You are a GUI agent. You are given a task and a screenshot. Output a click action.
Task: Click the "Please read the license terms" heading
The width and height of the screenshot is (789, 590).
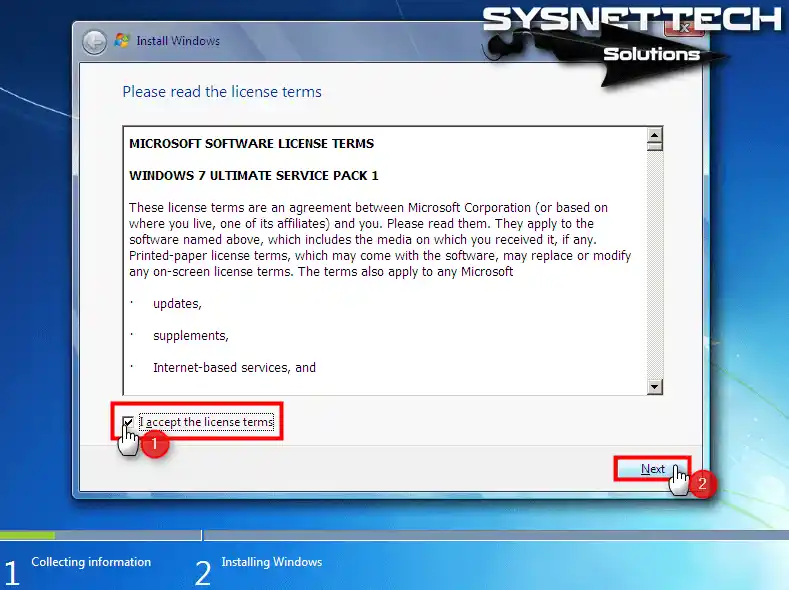pos(222,92)
